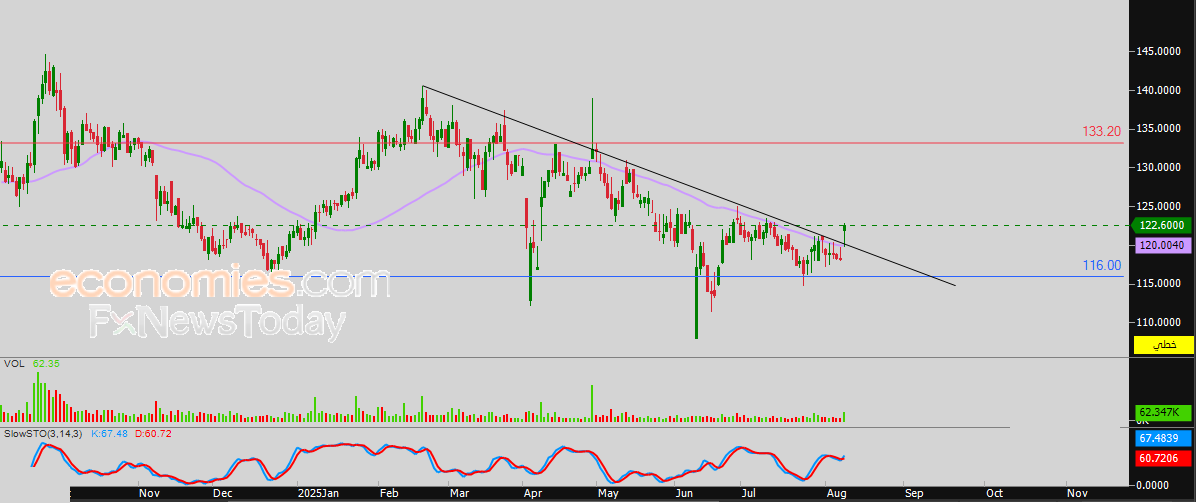Click the Dec date axis label
Image resolution: width=1196 pixels, height=503 pixels.
coord(222,493)
